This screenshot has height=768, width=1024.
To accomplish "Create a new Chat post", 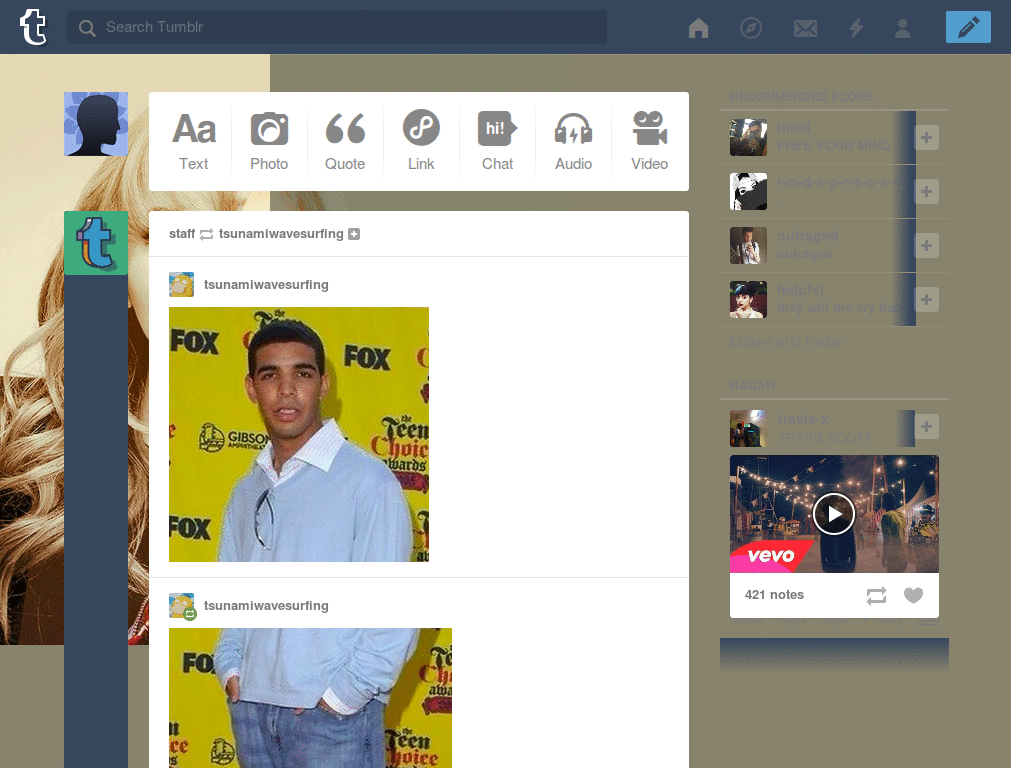I will [x=498, y=142].
